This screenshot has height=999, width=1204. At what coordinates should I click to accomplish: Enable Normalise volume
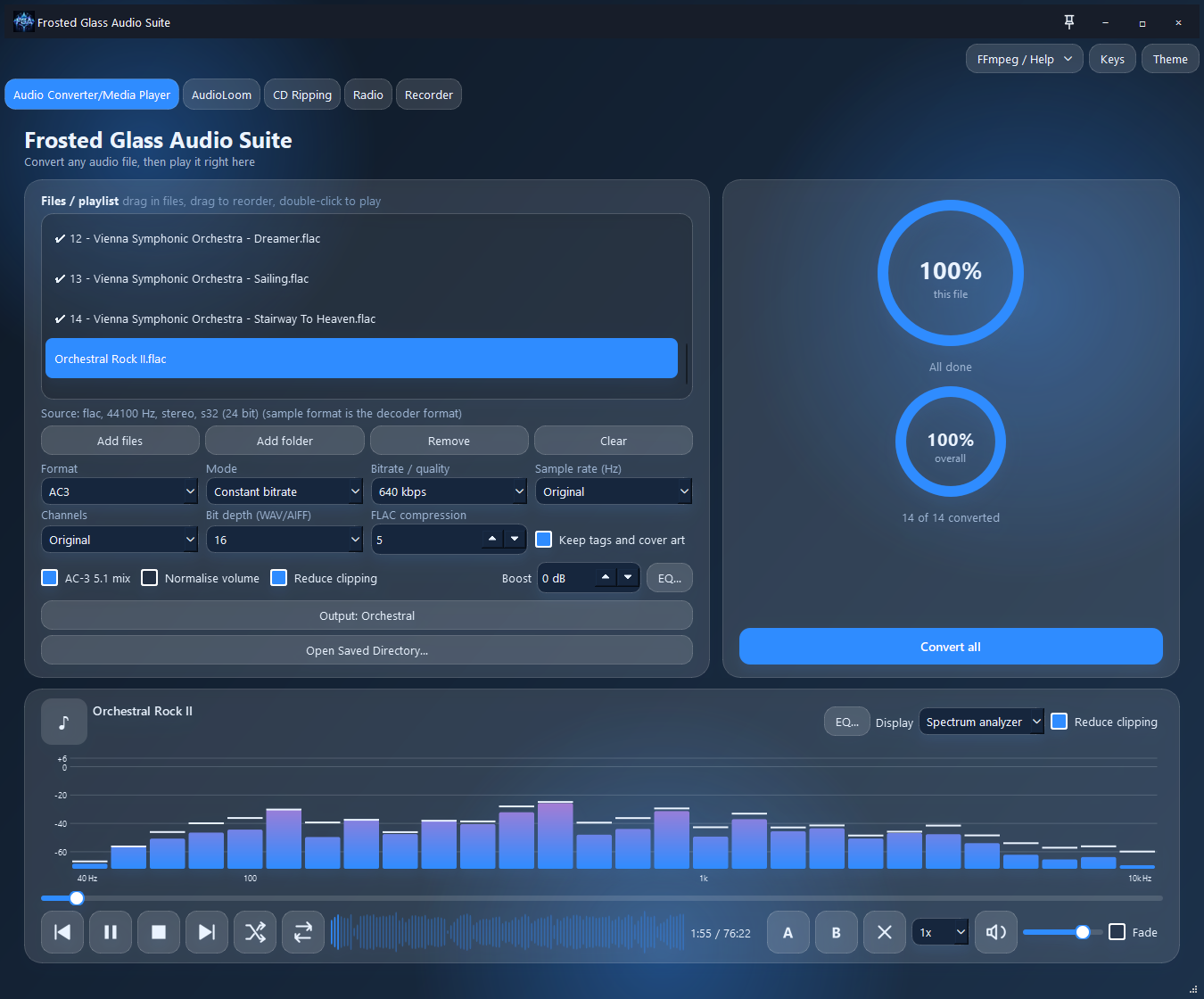click(x=150, y=578)
